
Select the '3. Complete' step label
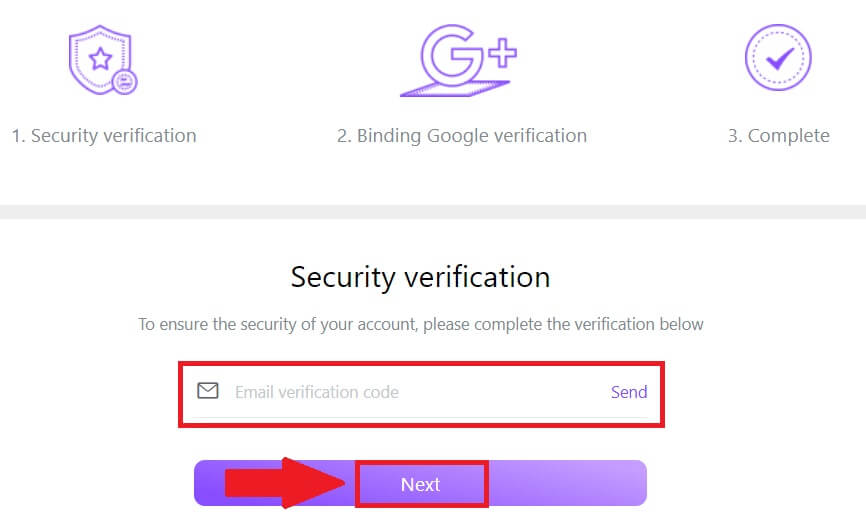[778, 136]
